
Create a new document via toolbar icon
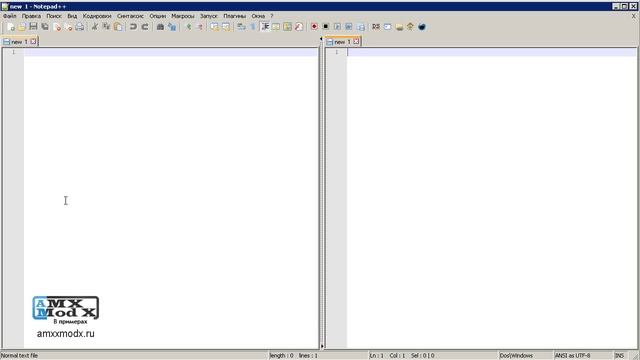click(x=11, y=27)
